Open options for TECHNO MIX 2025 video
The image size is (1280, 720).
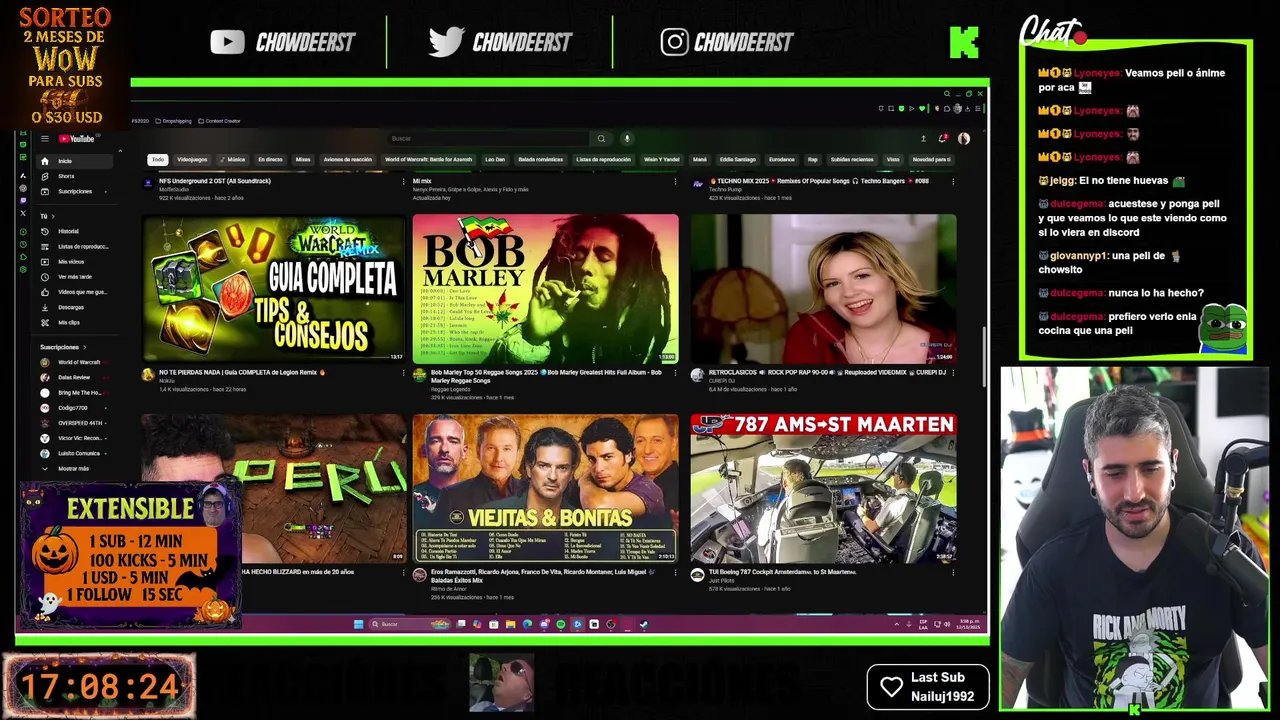click(953, 181)
